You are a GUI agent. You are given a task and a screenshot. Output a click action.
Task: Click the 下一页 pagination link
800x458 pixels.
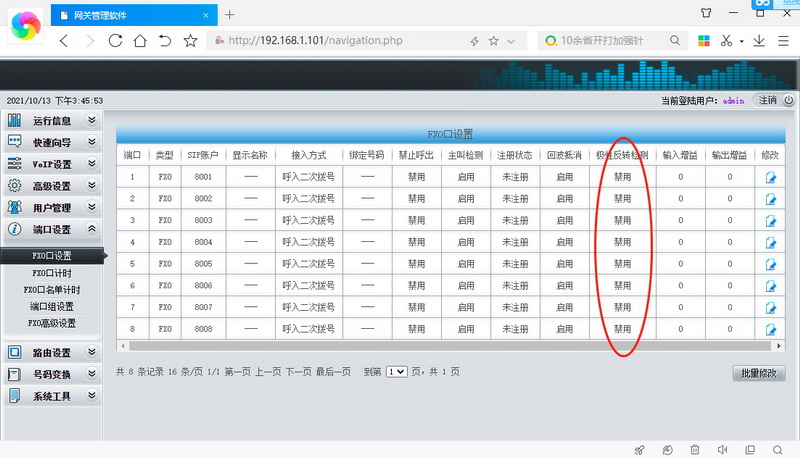coord(300,371)
